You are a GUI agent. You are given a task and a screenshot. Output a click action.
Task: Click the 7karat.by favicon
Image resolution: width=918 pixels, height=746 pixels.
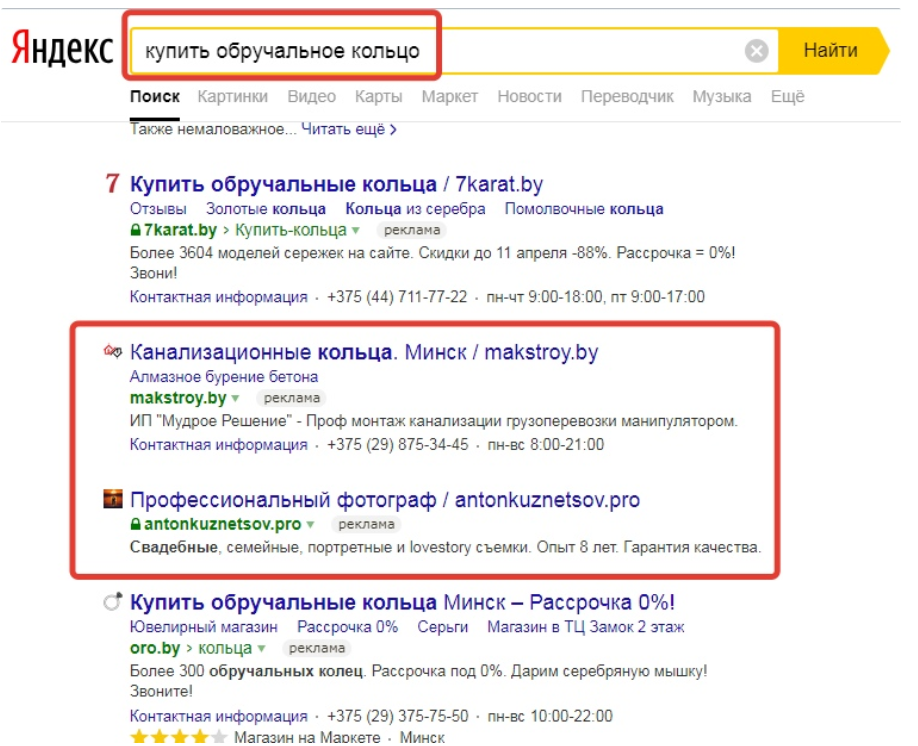[x=112, y=184]
